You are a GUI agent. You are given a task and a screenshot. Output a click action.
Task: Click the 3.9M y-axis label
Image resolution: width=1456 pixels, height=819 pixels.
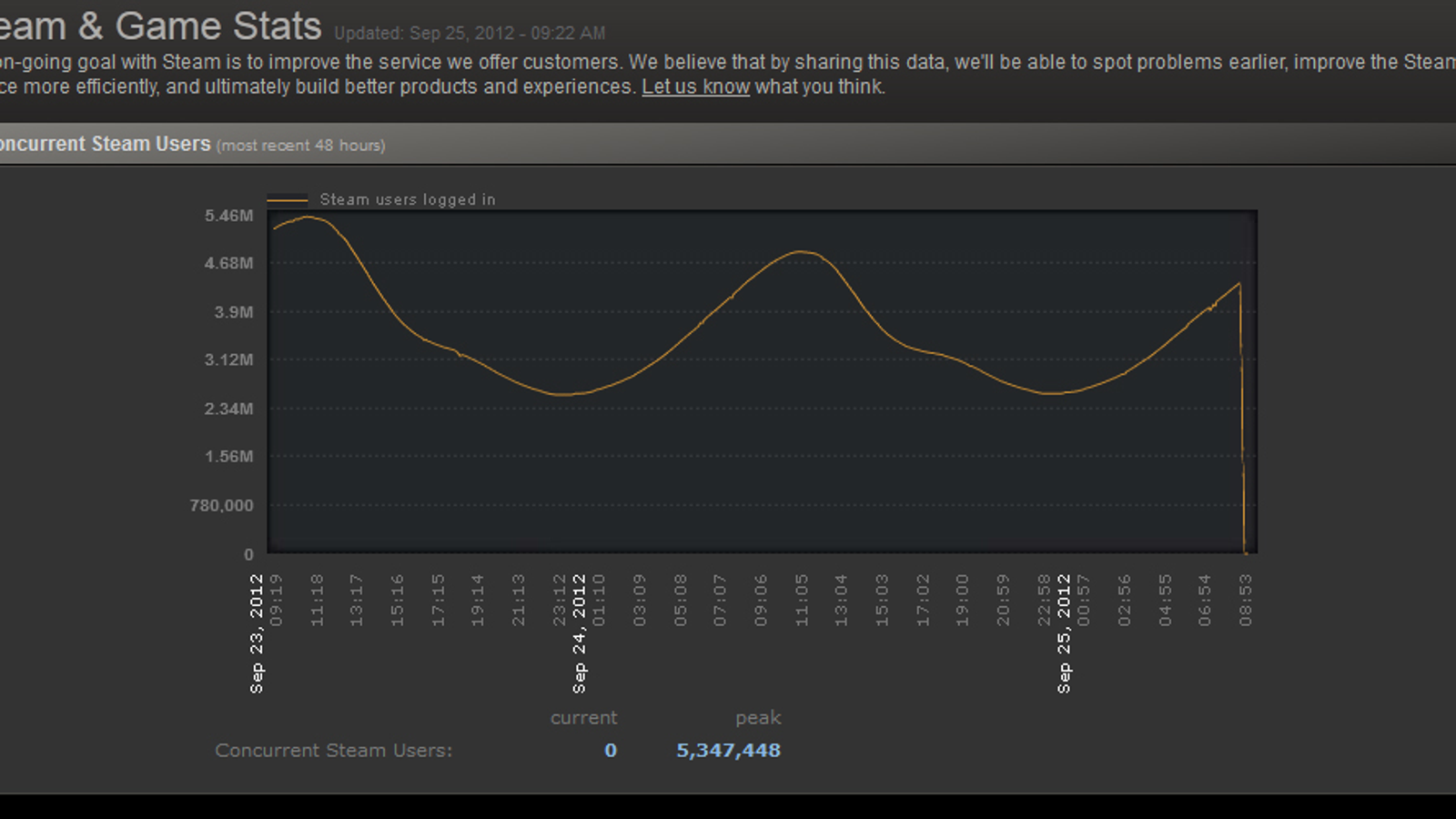tap(234, 312)
